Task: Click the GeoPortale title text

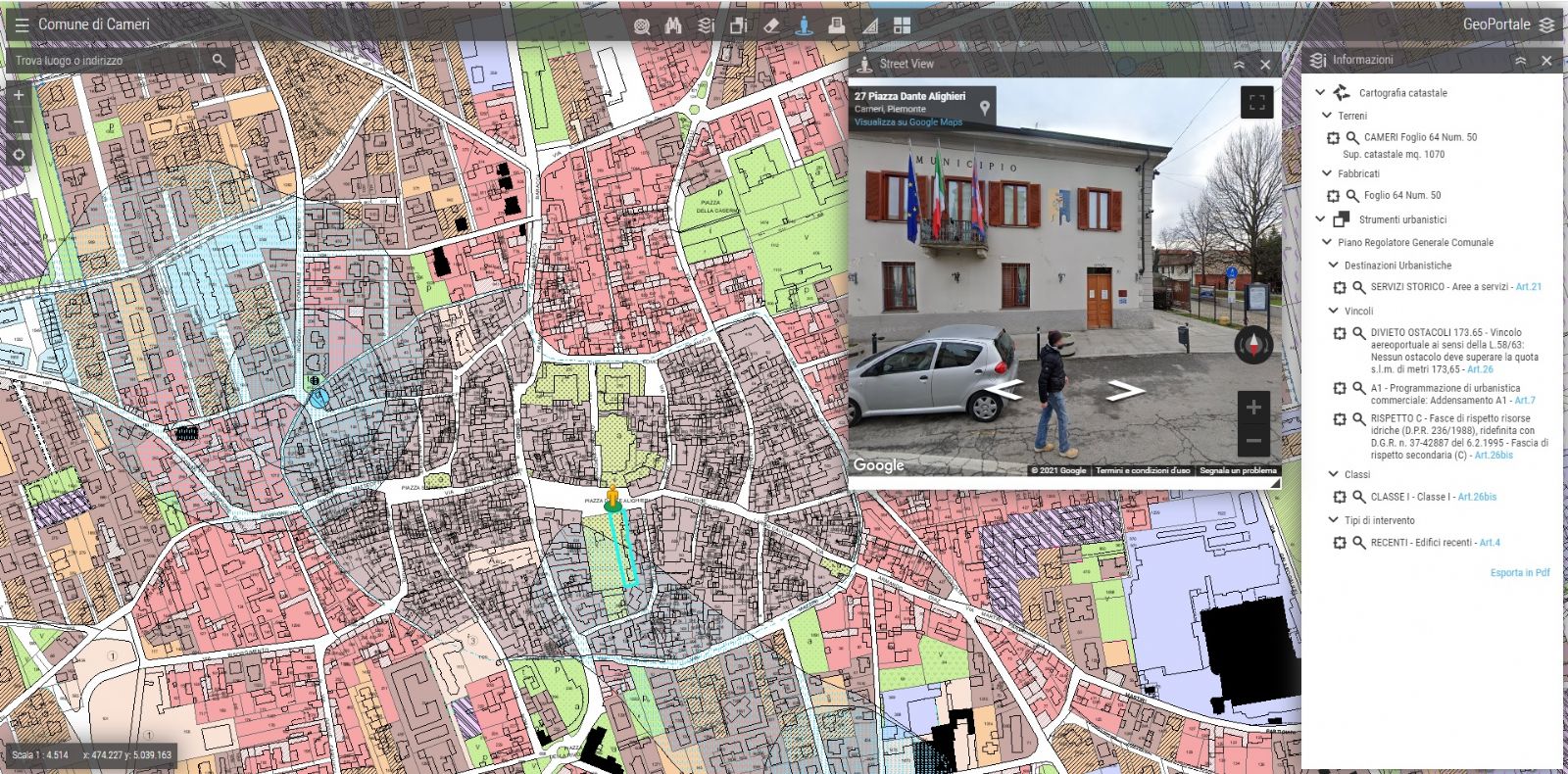Action: pos(1496,24)
